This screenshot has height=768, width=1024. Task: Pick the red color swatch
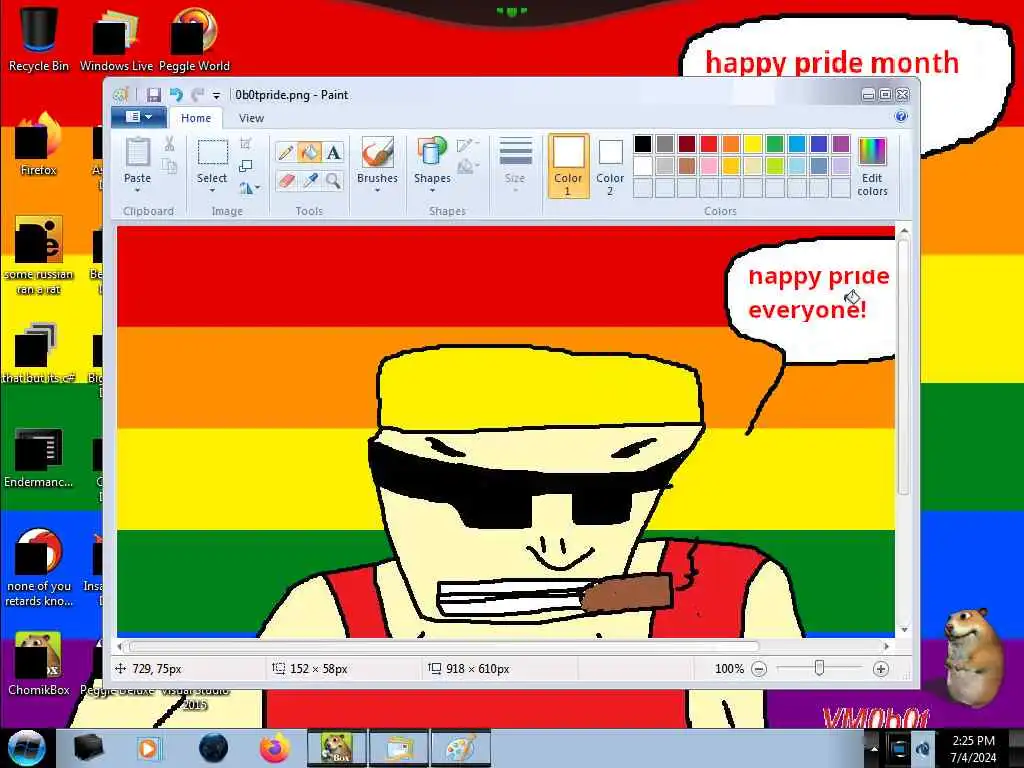coord(709,144)
